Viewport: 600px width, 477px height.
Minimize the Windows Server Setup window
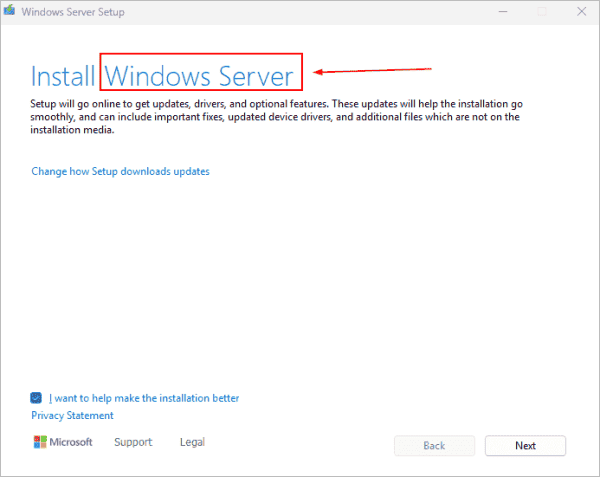pos(503,12)
